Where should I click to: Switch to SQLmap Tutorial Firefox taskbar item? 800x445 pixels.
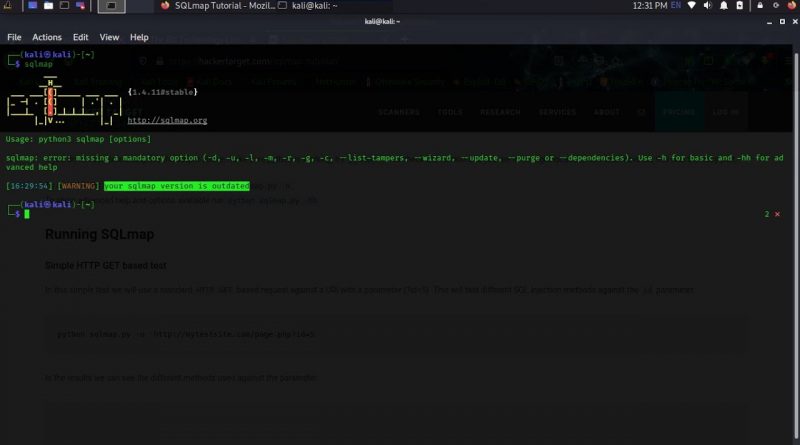[x=219, y=6]
